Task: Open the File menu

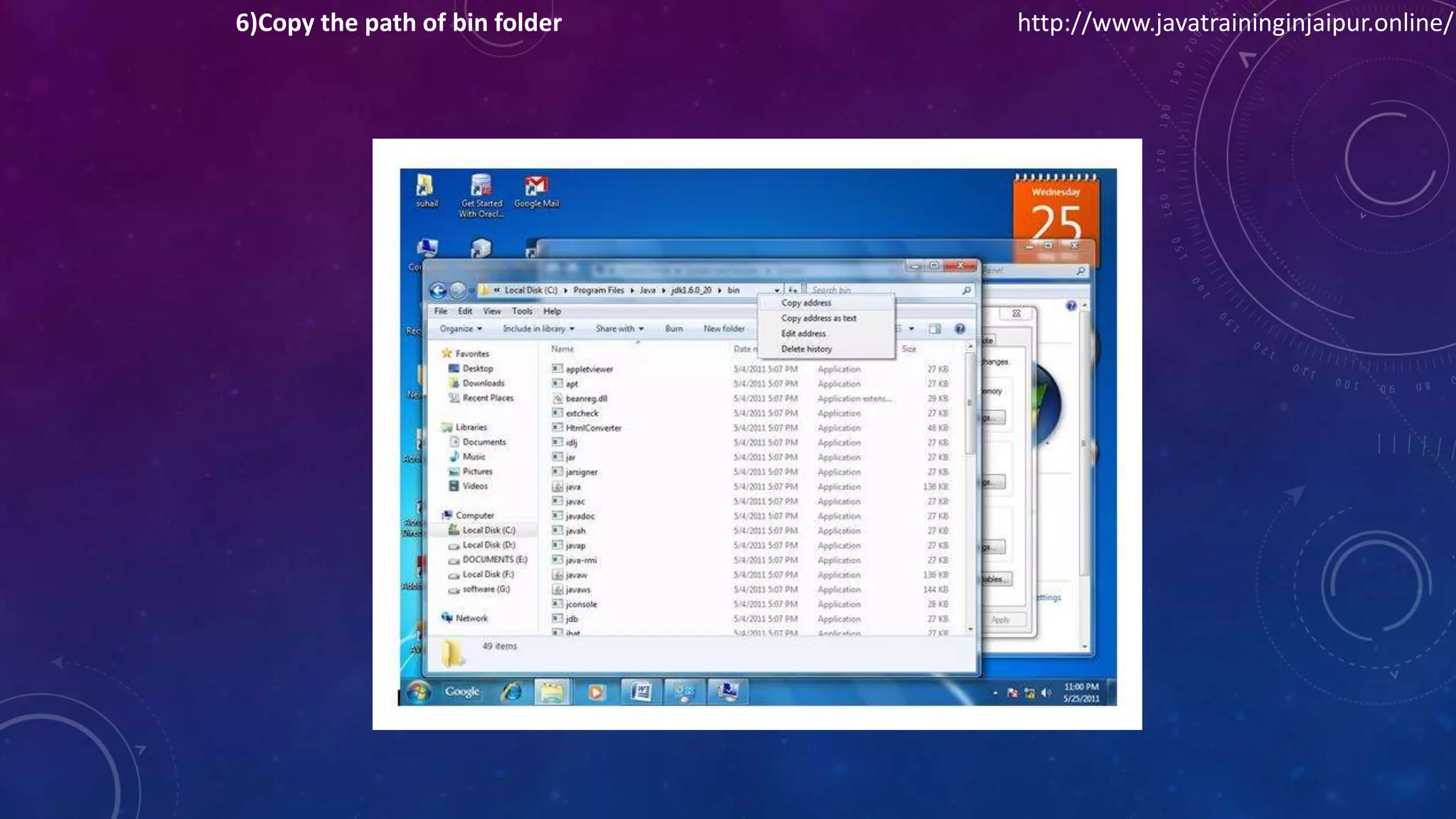Action: click(x=441, y=311)
